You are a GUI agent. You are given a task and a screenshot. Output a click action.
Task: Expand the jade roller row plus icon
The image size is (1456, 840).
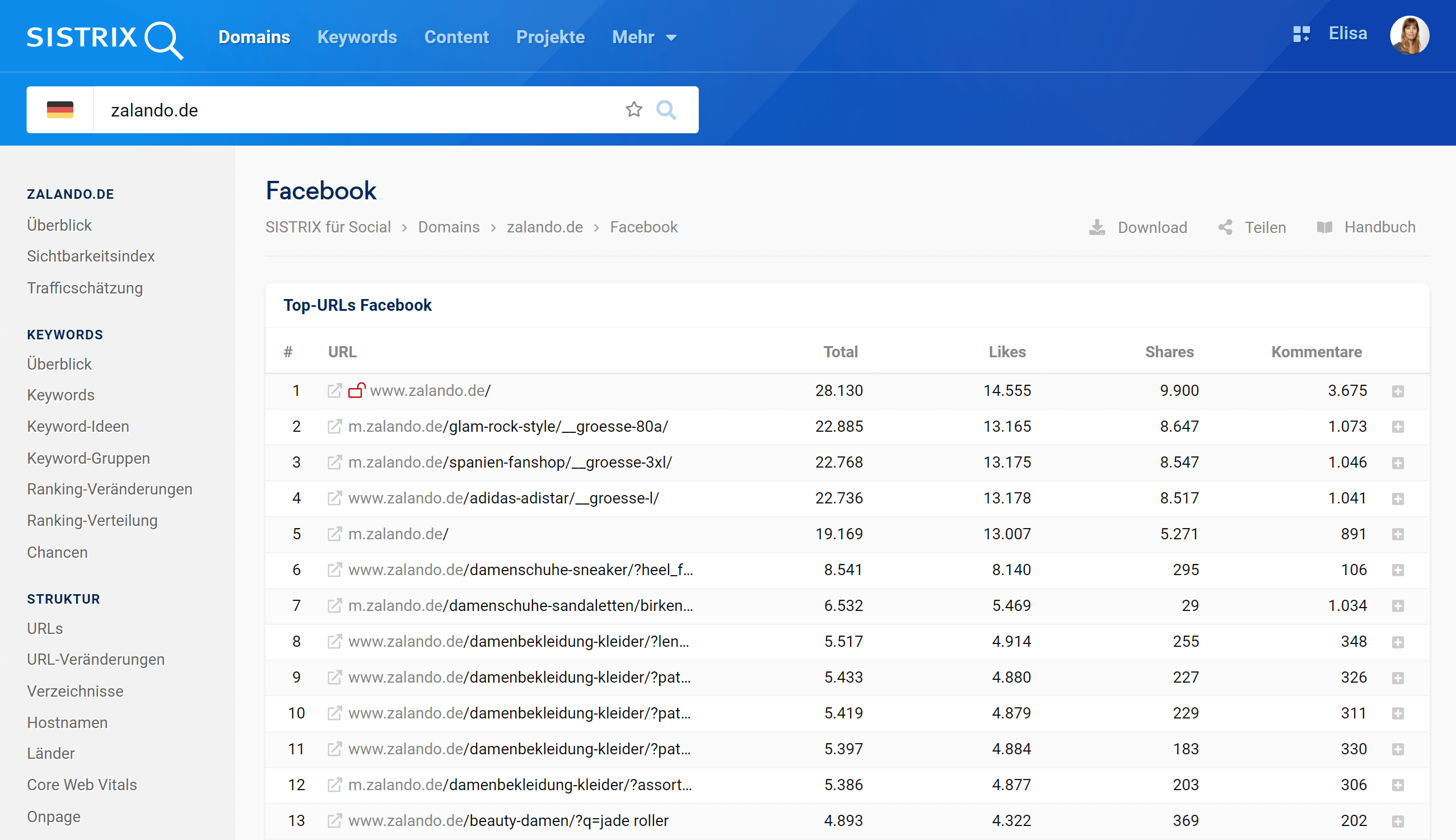pyautogui.click(x=1397, y=821)
